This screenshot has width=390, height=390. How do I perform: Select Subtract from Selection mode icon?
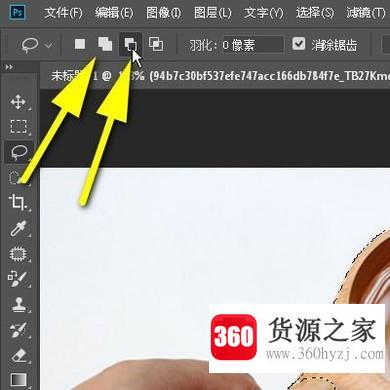(x=130, y=44)
